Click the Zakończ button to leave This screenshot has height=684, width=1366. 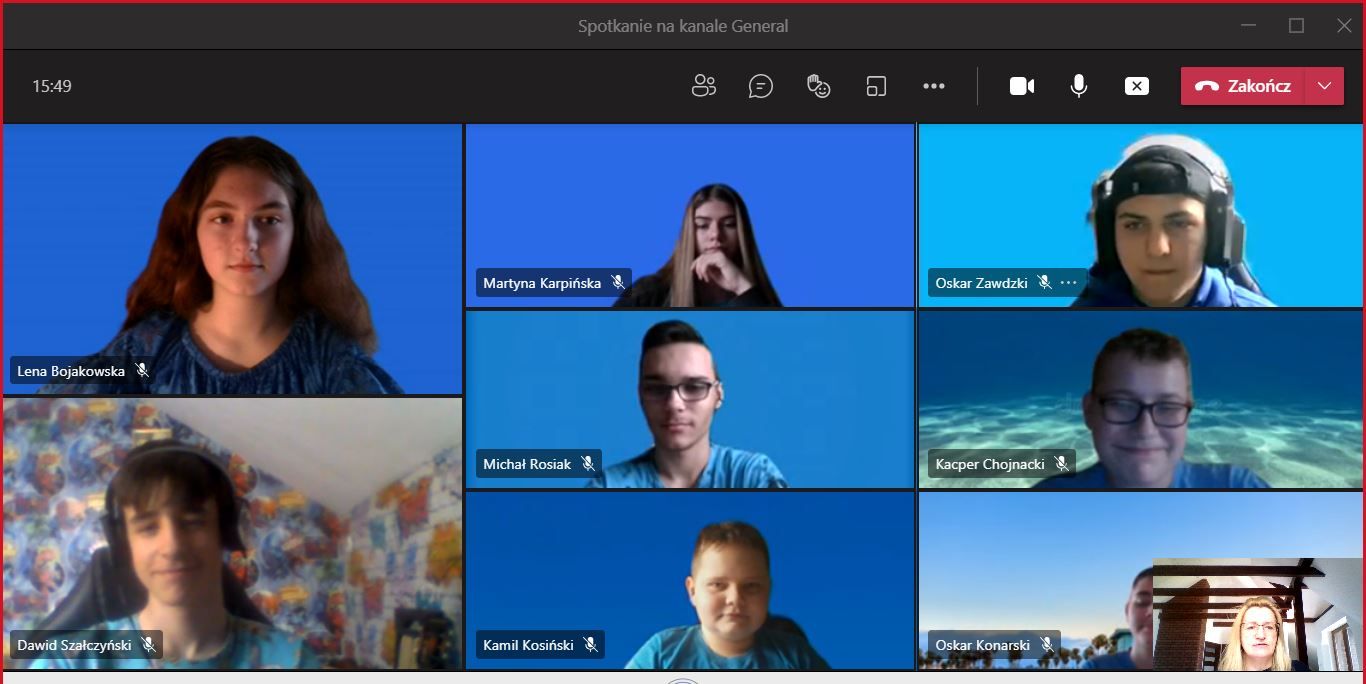[x=1243, y=86]
